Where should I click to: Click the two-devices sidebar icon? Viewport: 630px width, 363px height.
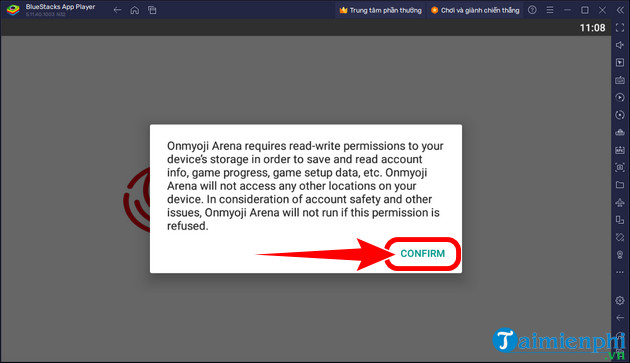620,220
